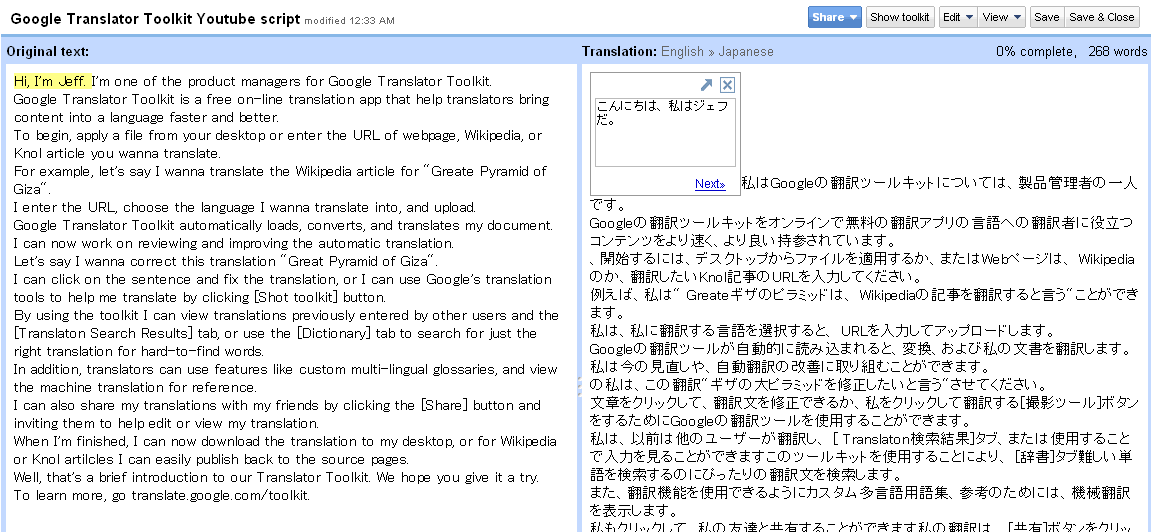Click the Save button

coord(1046,17)
